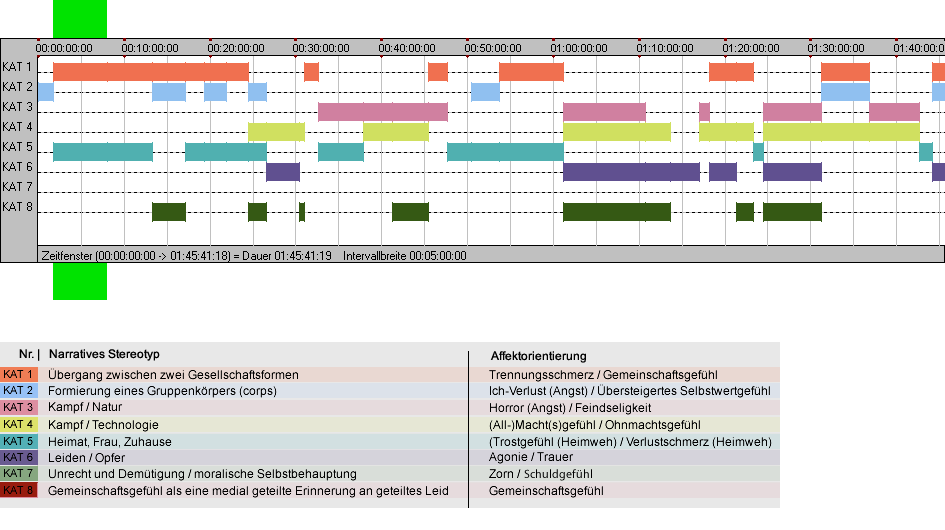Click the 00:10:00:00 time ruler label

150,48
